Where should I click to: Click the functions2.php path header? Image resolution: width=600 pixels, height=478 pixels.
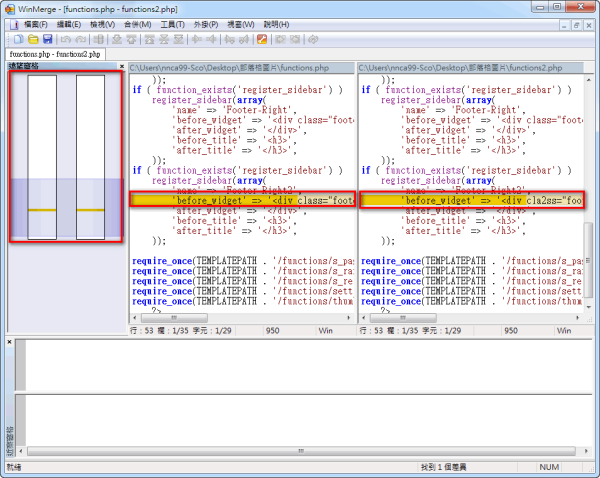(x=470, y=67)
